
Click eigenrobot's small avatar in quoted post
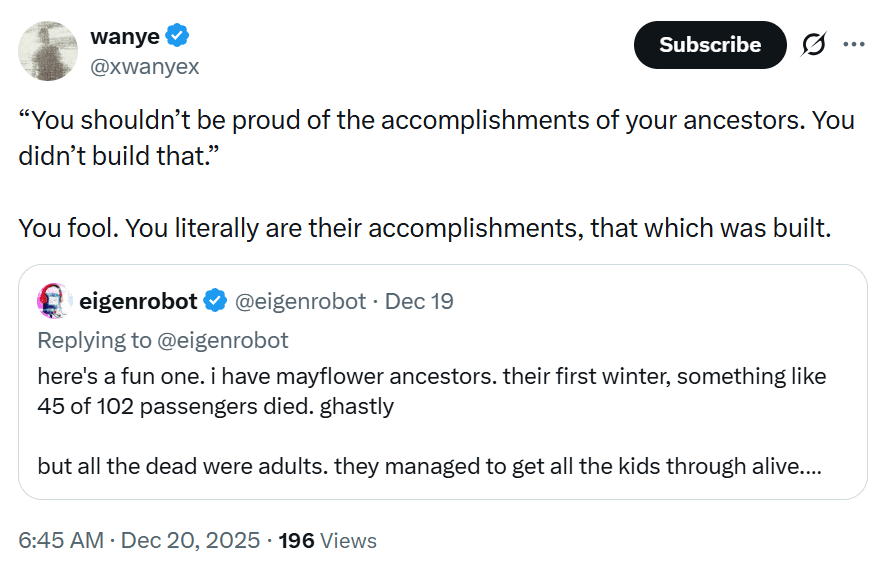coord(52,300)
